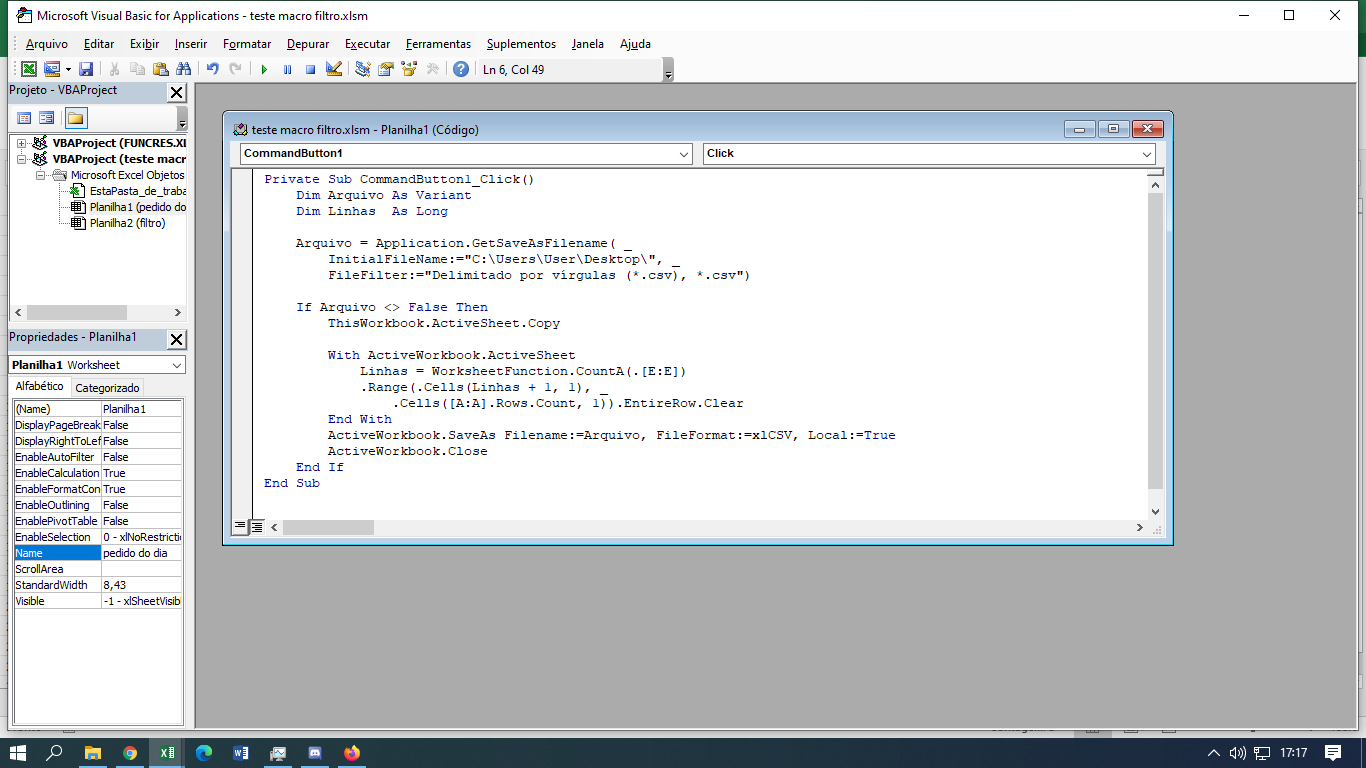Select EstaPasta_de_traba in the project tree
Viewport: 1366px width, 768px height.
[x=137, y=191]
